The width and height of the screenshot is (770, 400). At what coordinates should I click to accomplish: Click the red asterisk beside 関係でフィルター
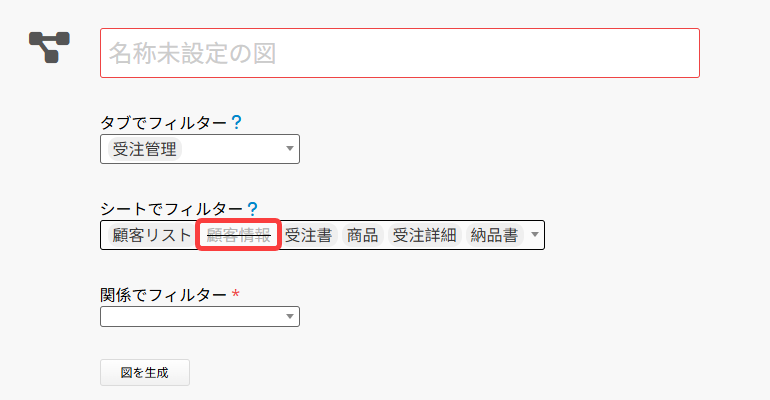236,294
